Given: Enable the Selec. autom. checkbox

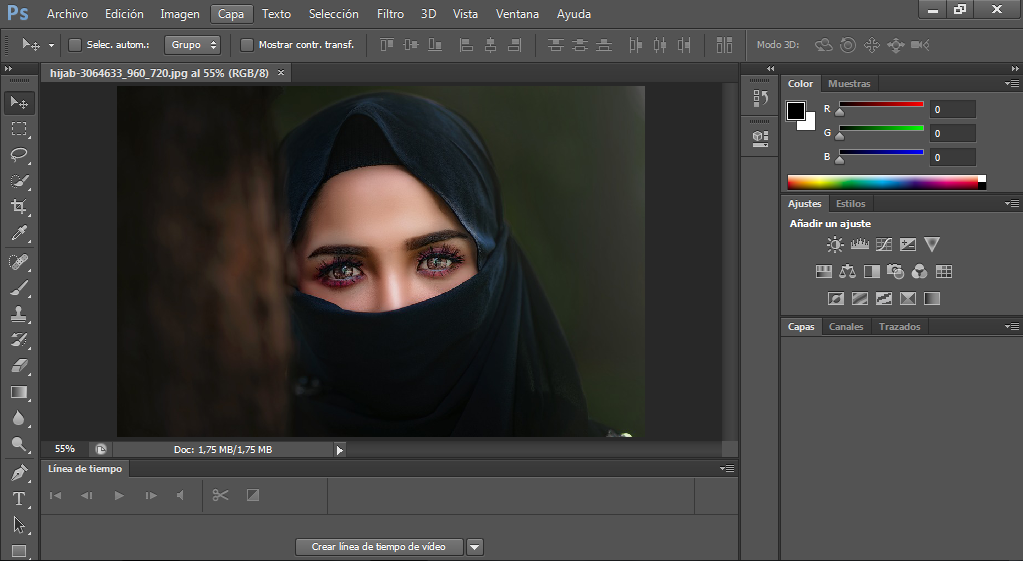Looking at the screenshot, I should [74, 45].
